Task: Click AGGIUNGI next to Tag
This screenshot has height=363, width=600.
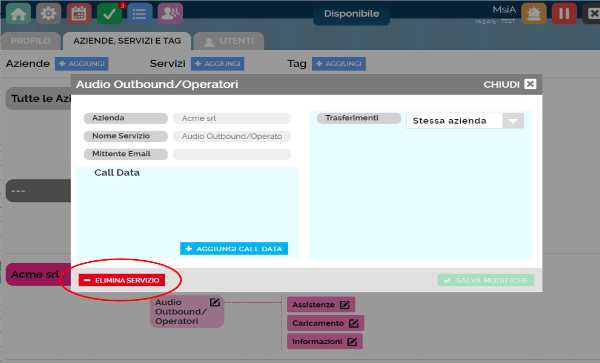Action: tap(339, 64)
